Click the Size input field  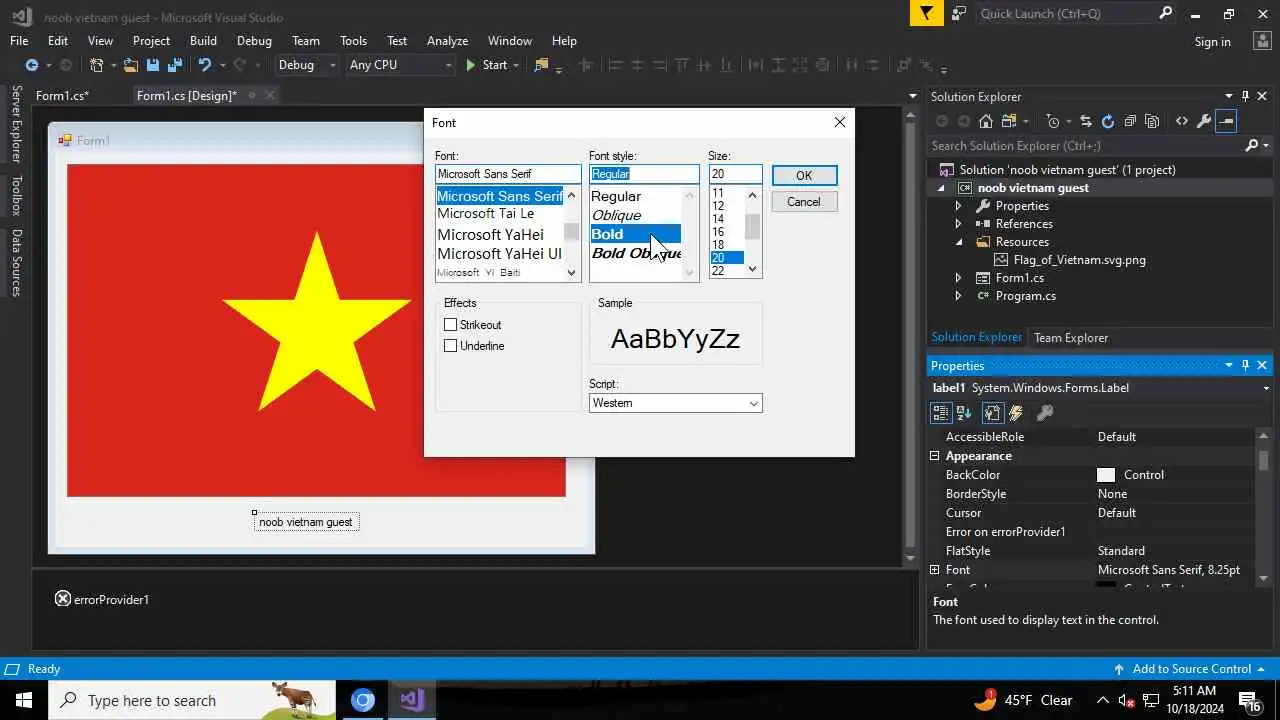(x=736, y=174)
